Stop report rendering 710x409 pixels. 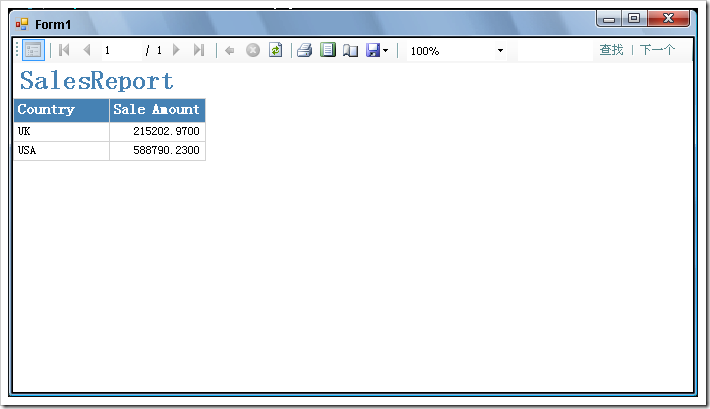[x=253, y=50]
